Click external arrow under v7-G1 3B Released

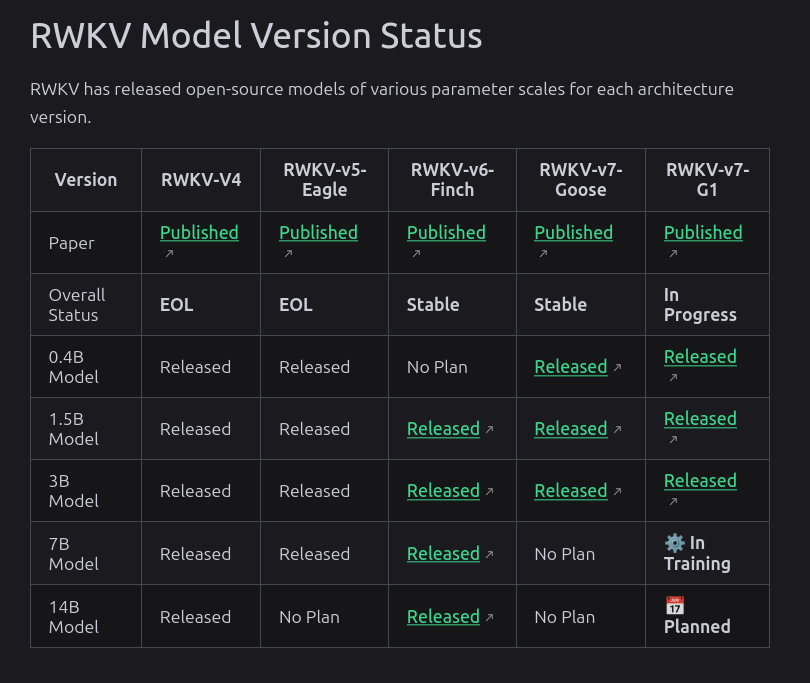coord(673,502)
